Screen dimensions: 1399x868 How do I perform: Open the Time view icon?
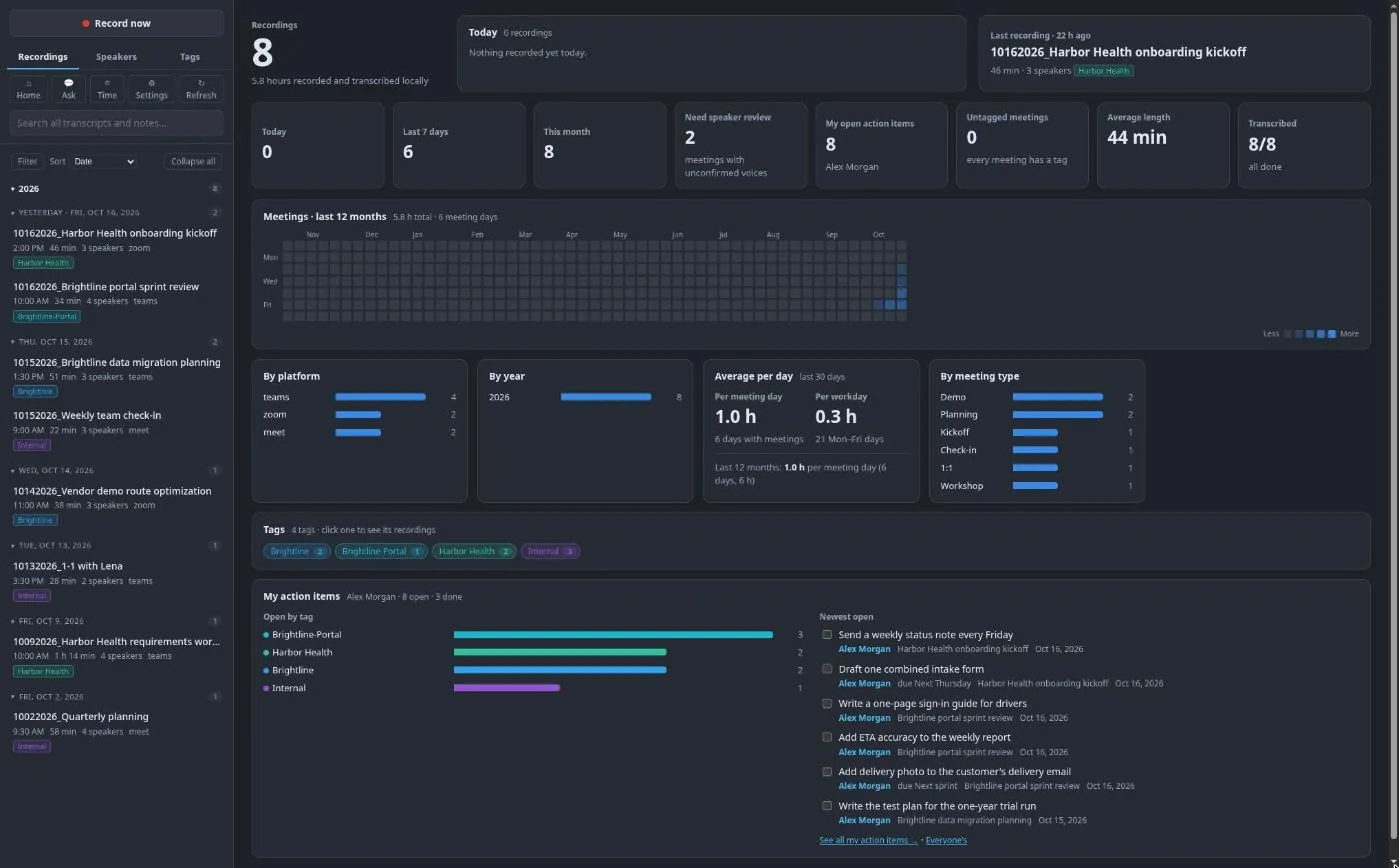[x=107, y=89]
